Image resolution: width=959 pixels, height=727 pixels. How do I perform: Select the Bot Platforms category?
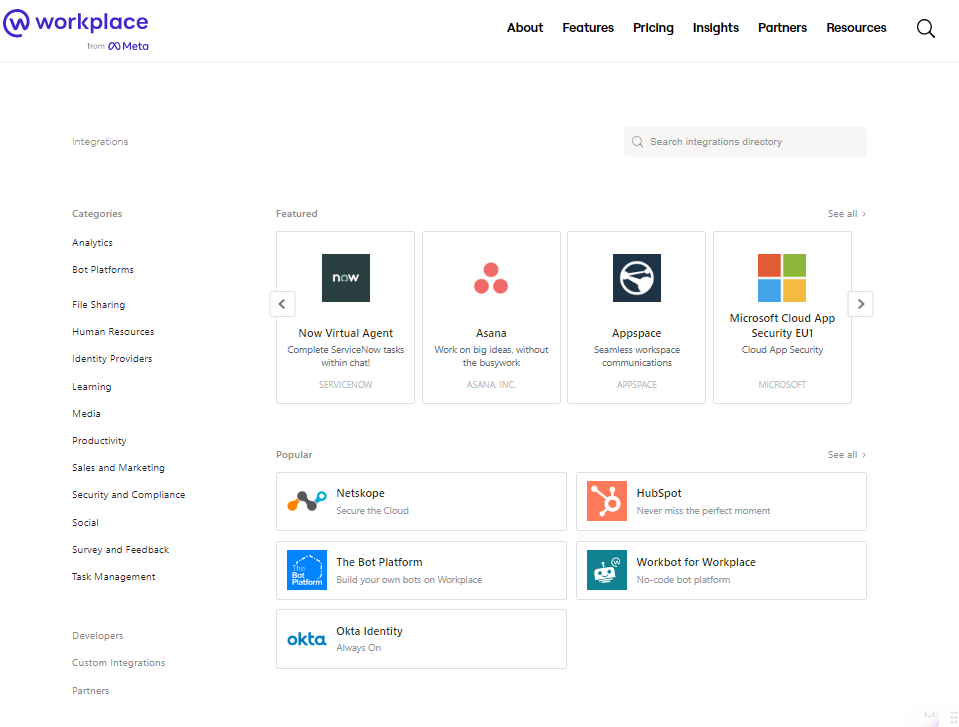pos(103,270)
